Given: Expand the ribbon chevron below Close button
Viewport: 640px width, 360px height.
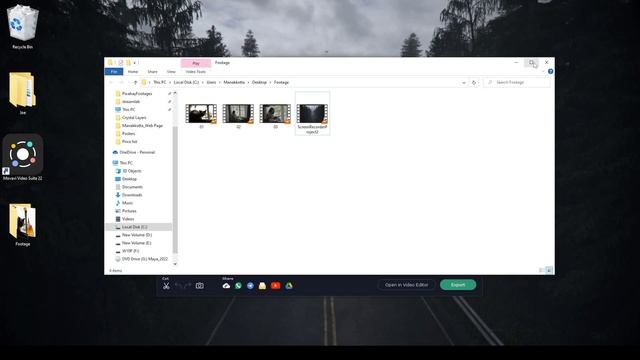Looking at the screenshot, I should [543, 71].
